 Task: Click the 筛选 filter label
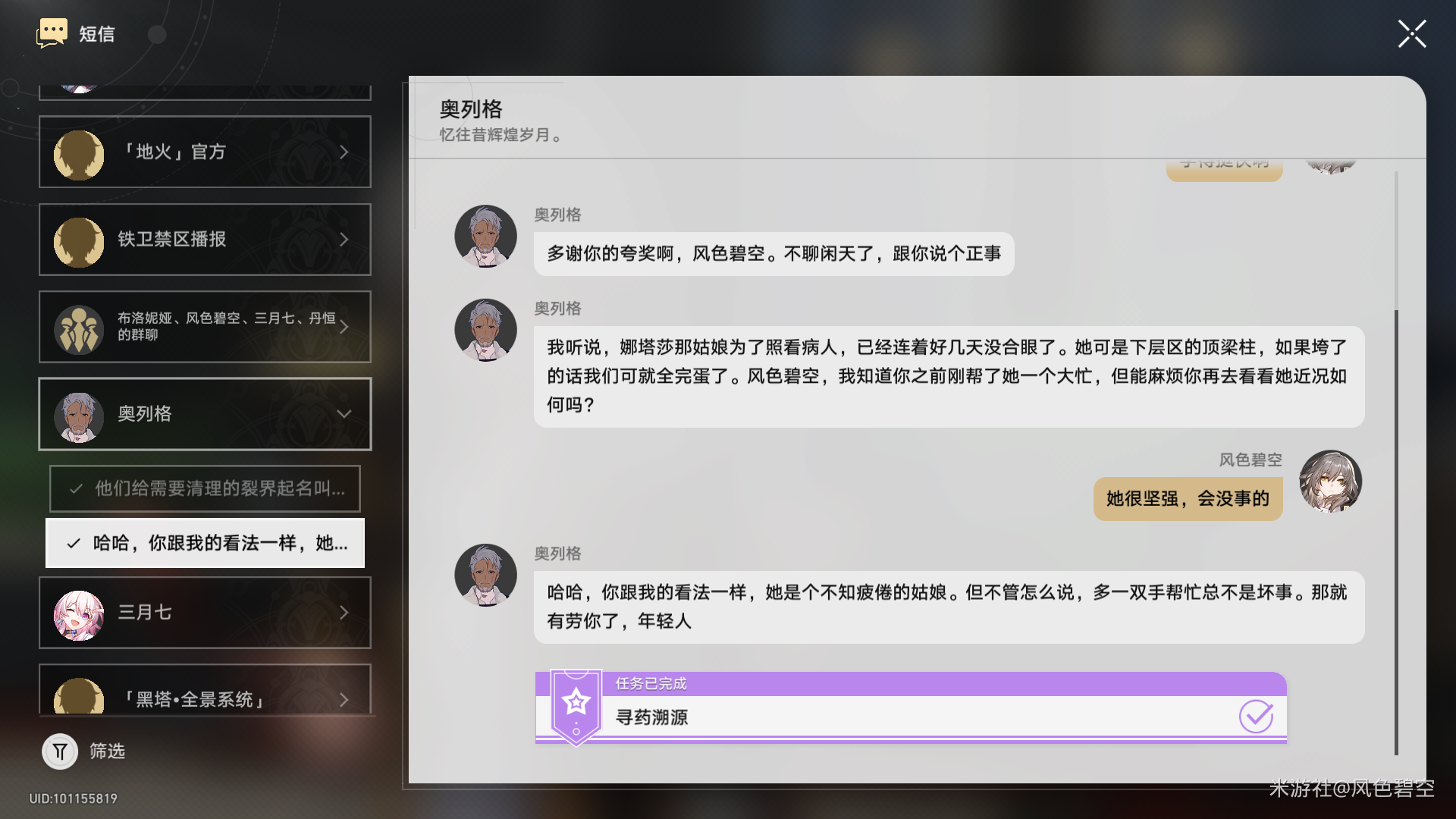(x=107, y=752)
